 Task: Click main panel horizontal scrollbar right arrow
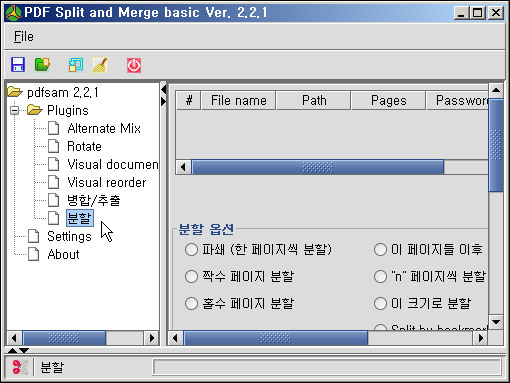[481, 338]
